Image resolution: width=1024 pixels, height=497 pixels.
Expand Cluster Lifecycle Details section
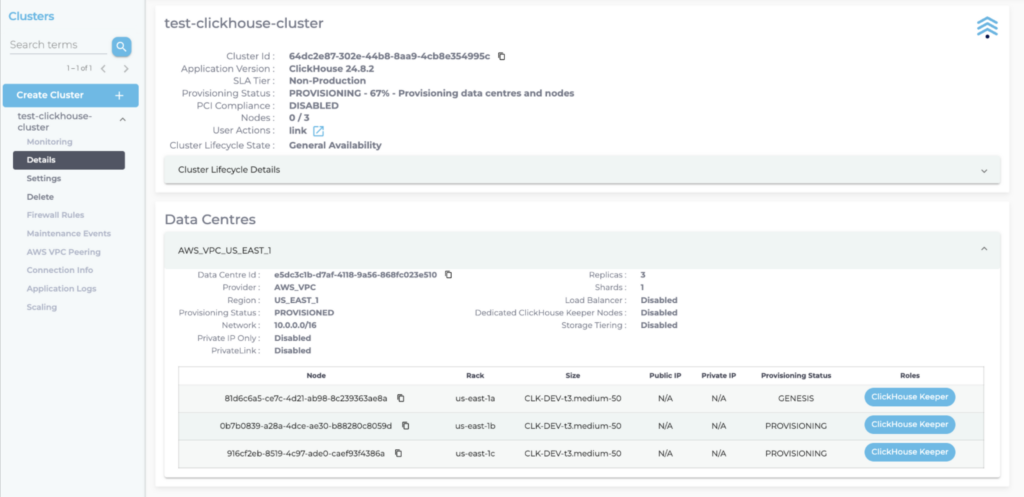click(984, 170)
